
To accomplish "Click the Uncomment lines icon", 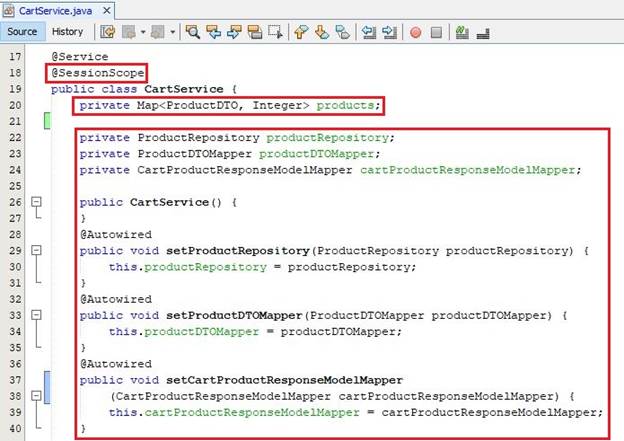I will [483, 33].
